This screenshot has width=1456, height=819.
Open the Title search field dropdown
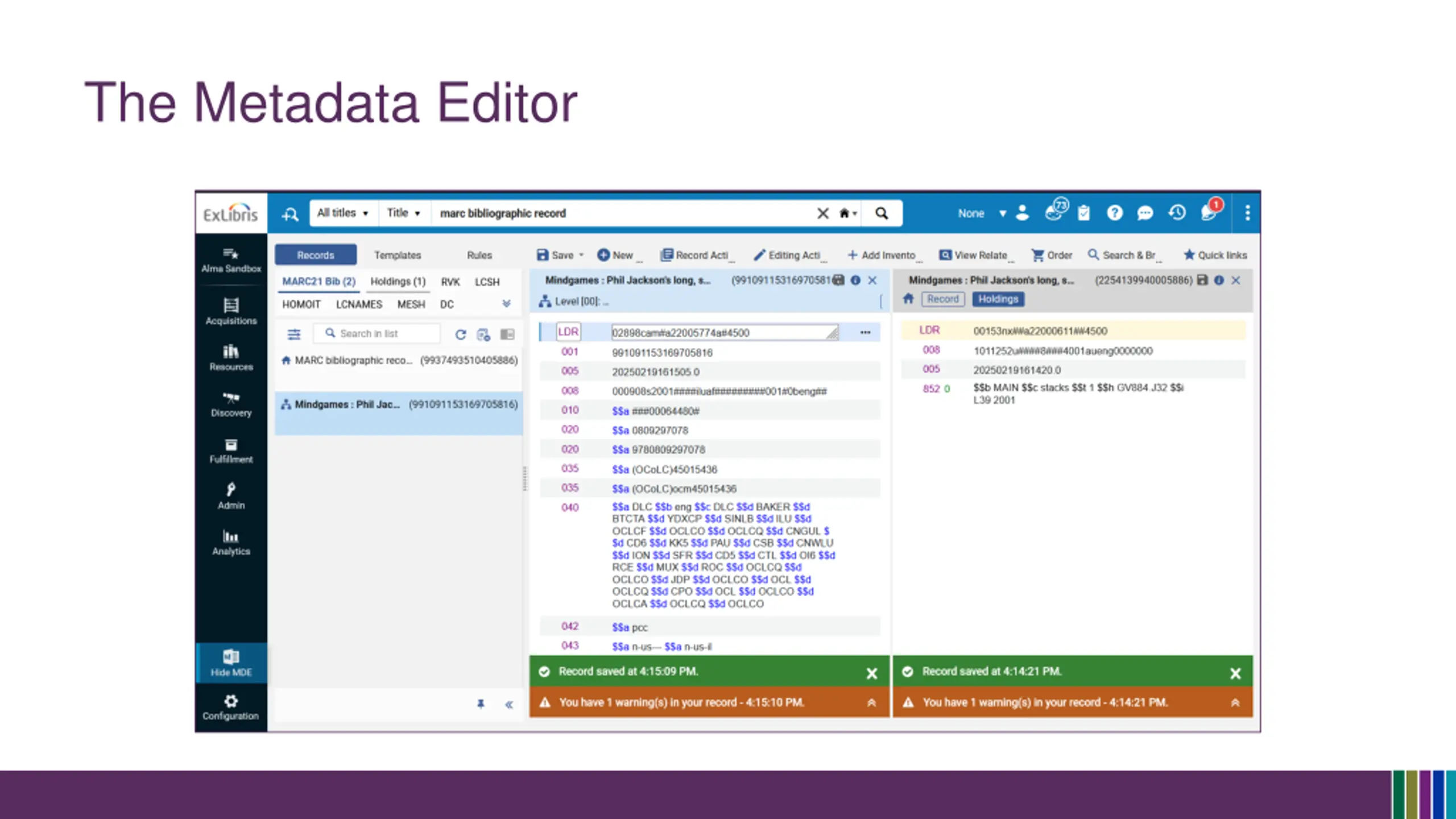click(x=403, y=213)
